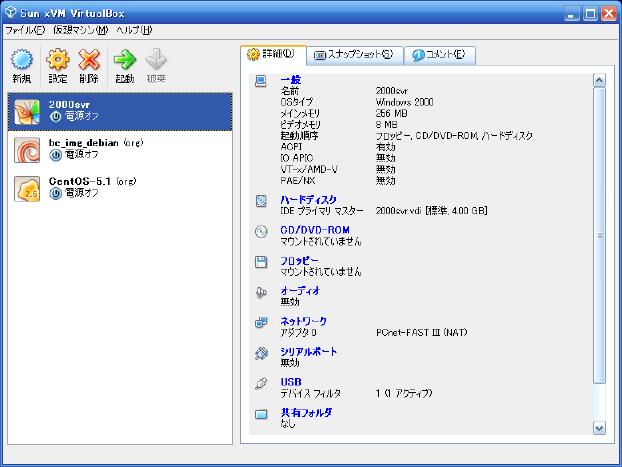Click power-off status icon under CentOS-5.1
Image resolution: width=622 pixels, height=467 pixels.
pyautogui.click(x=56, y=193)
